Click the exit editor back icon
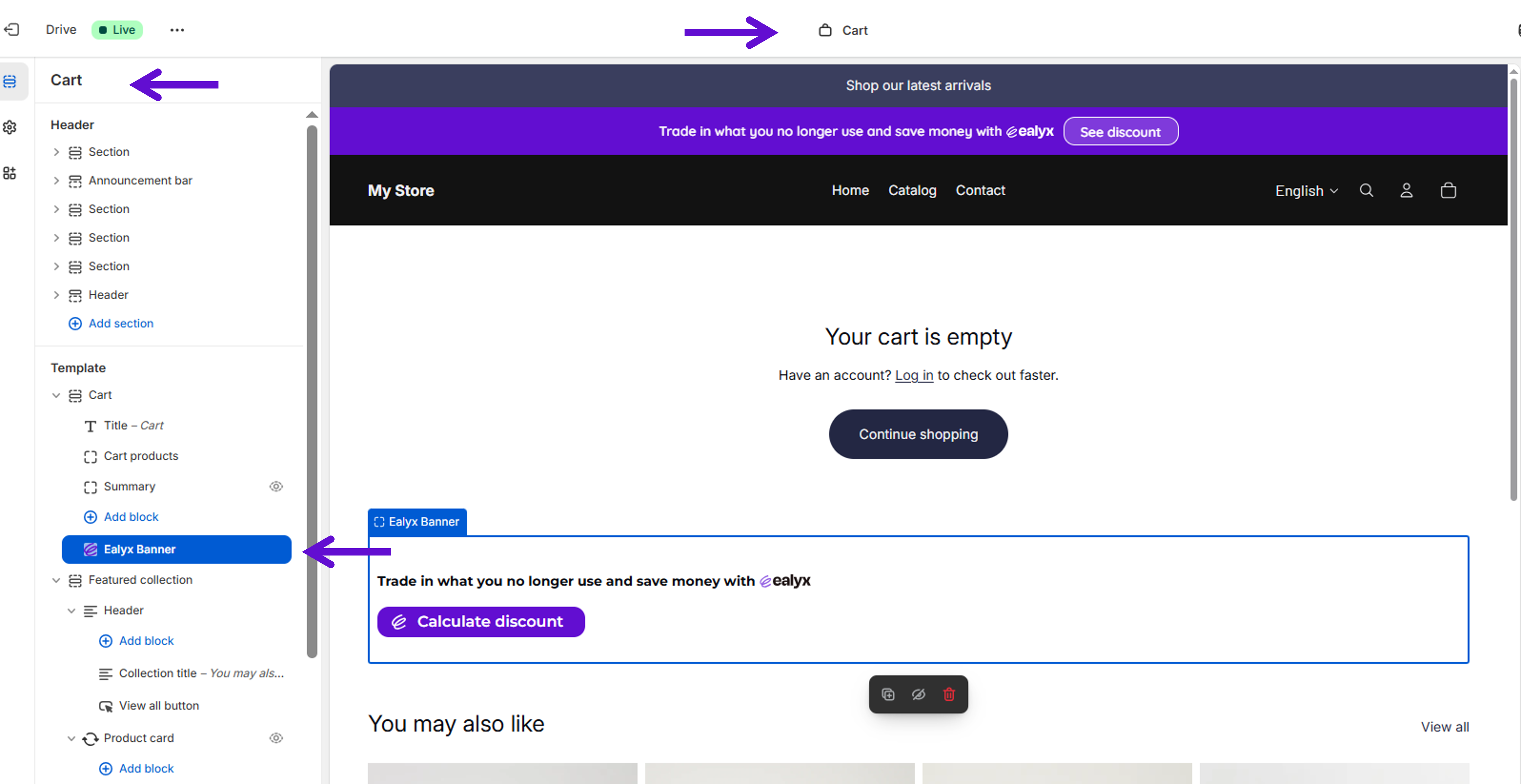 pos(12,29)
